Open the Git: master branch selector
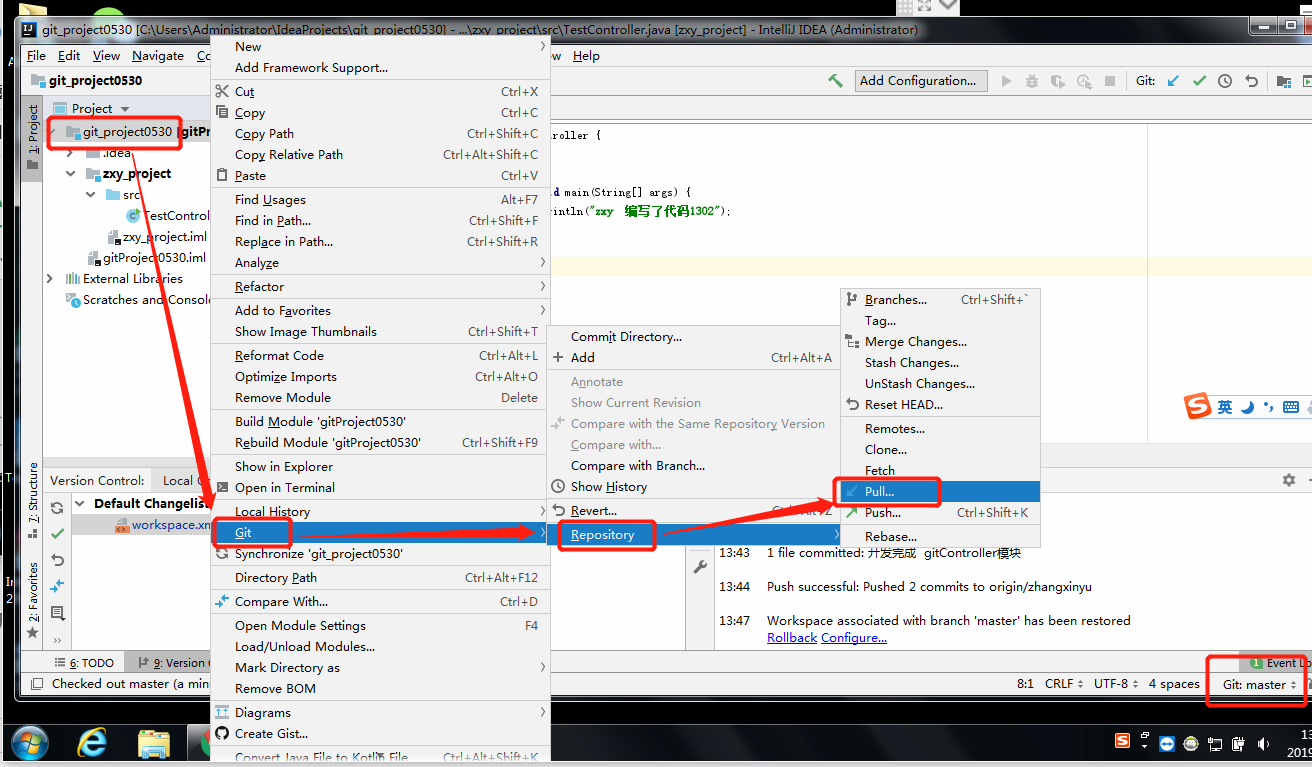1312x767 pixels. pyautogui.click(x=1260, y=684)
